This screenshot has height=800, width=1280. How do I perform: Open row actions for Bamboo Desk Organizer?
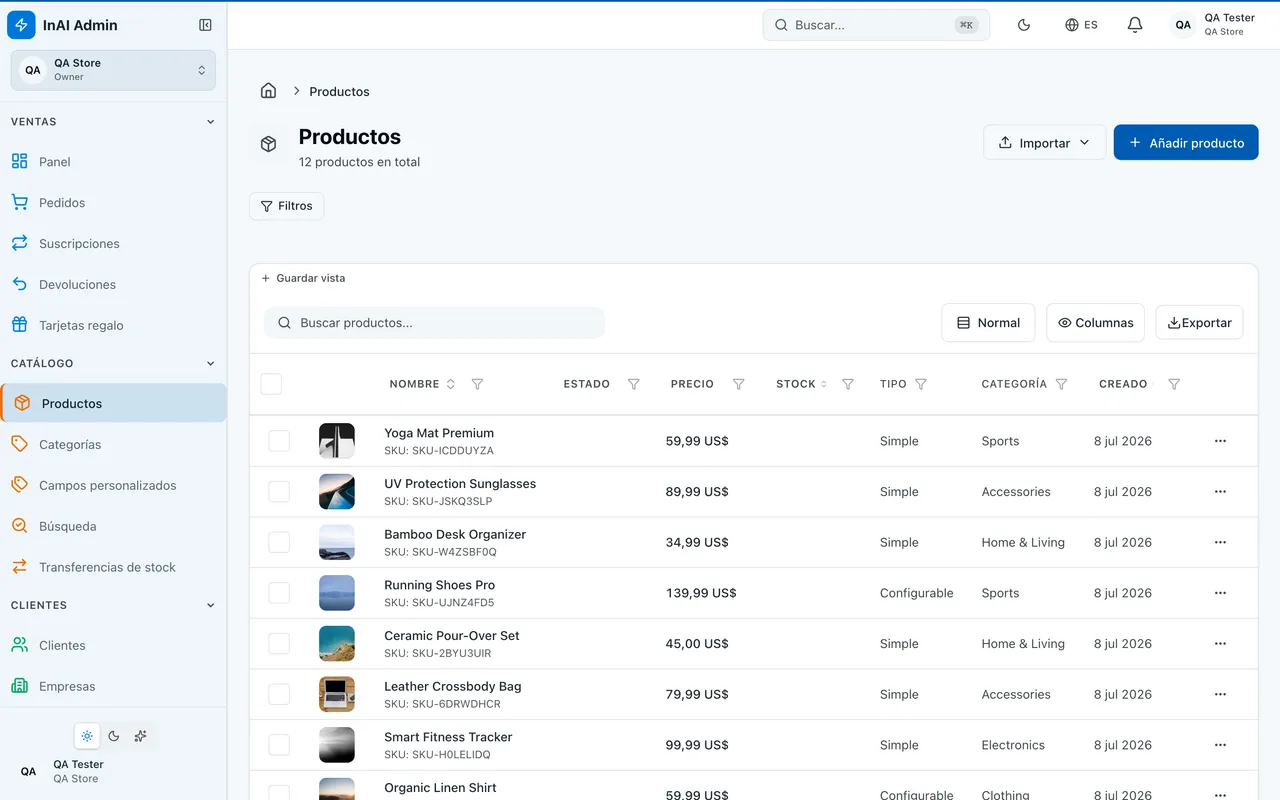coord(1220,542)
